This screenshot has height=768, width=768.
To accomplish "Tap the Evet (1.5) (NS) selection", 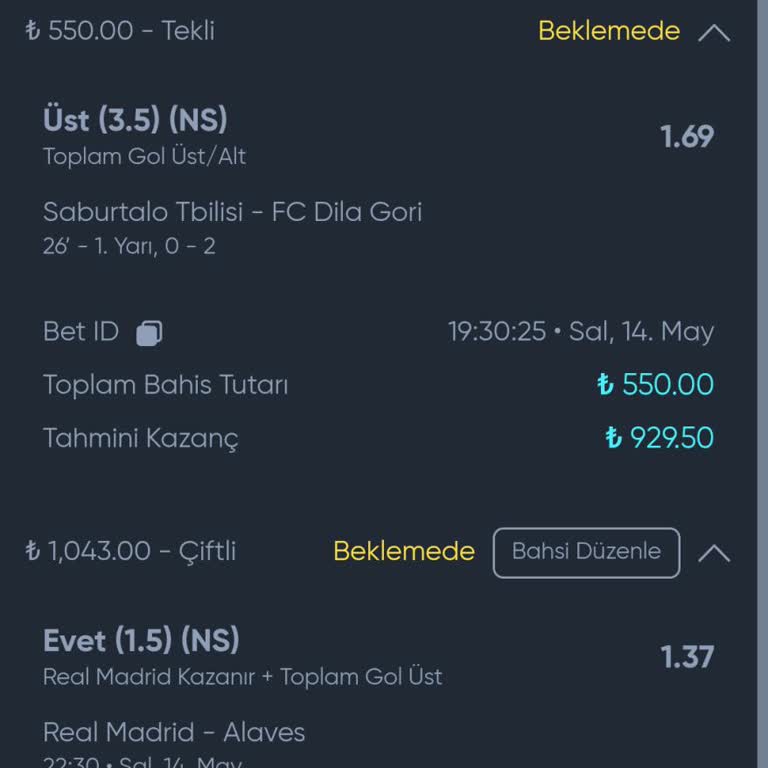I will [141, 641].
